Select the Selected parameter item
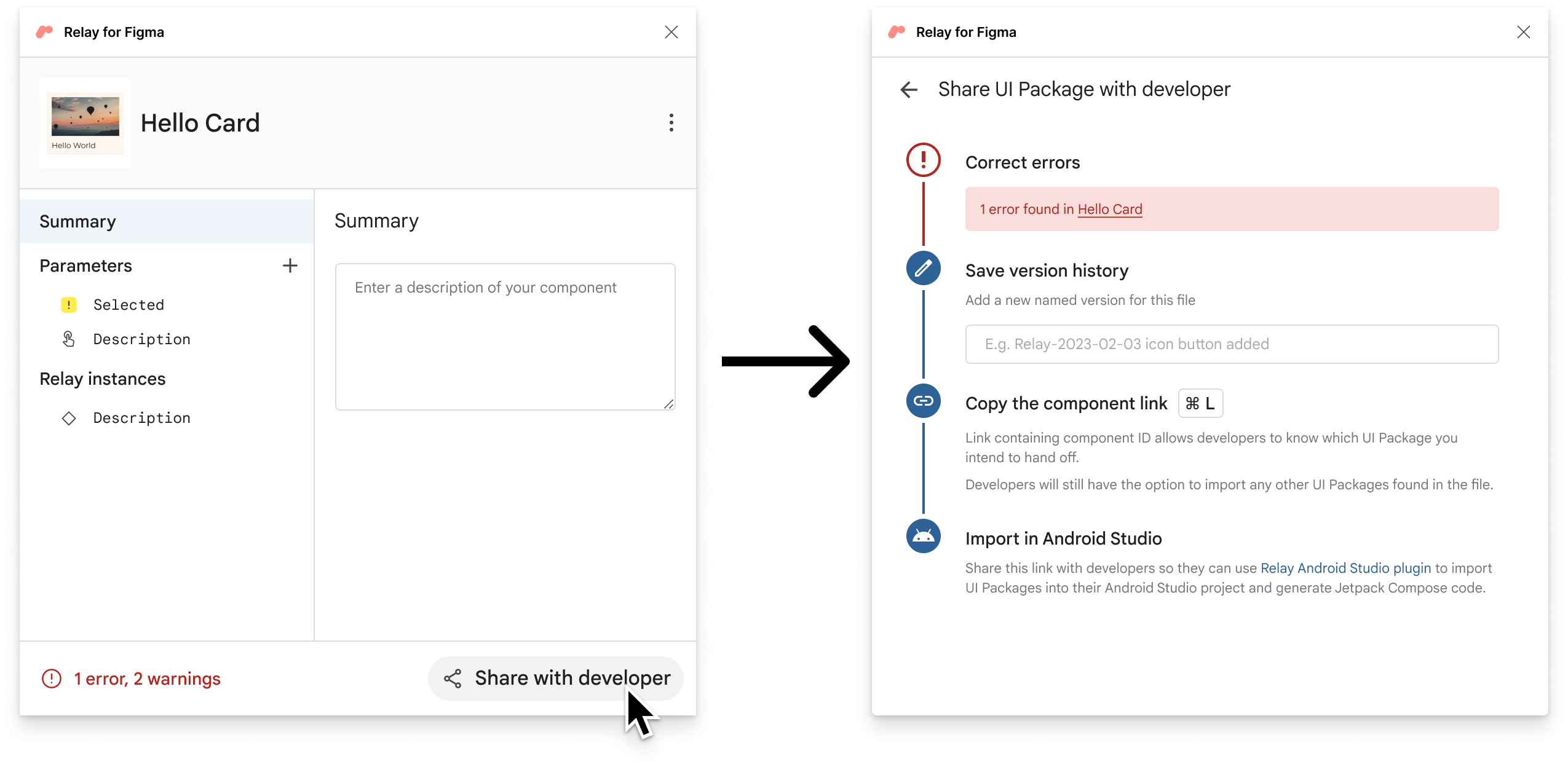 point(128,305)
